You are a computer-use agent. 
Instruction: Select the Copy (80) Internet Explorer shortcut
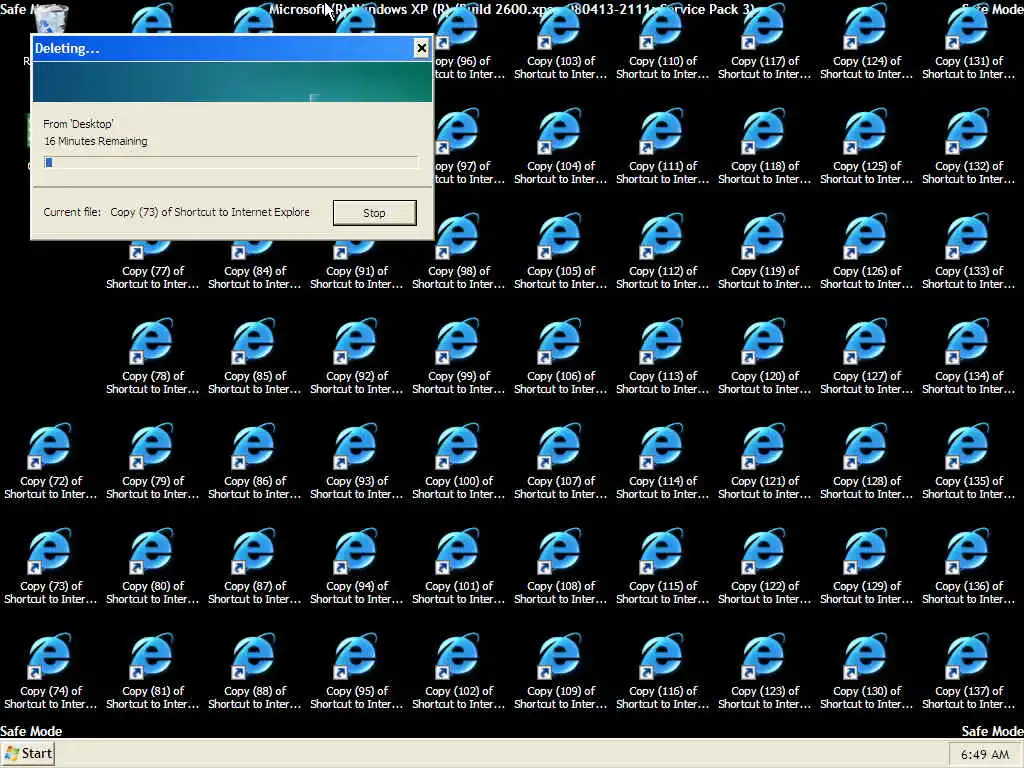[153, 568]
